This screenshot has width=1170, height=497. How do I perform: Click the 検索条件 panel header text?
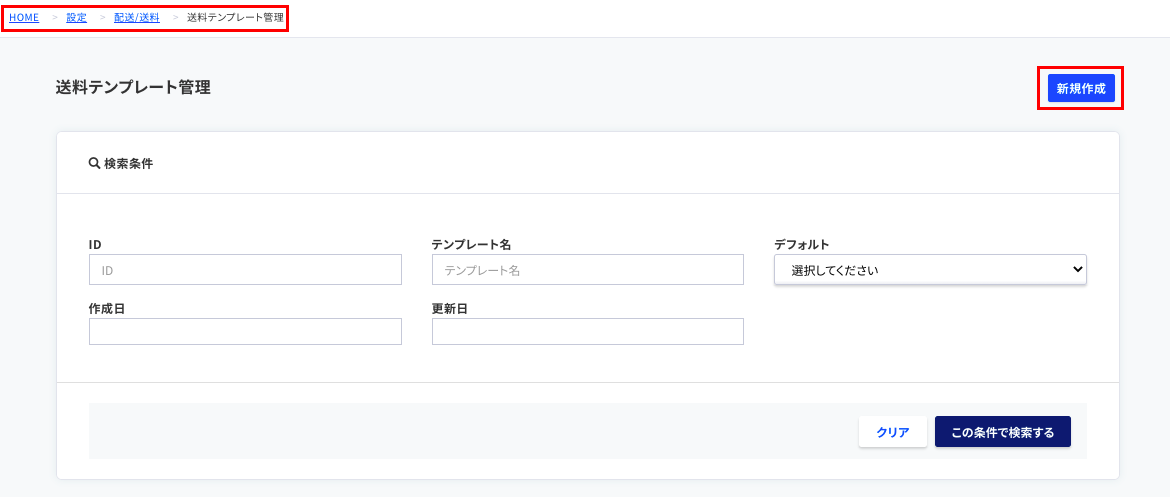pos(128,163)
